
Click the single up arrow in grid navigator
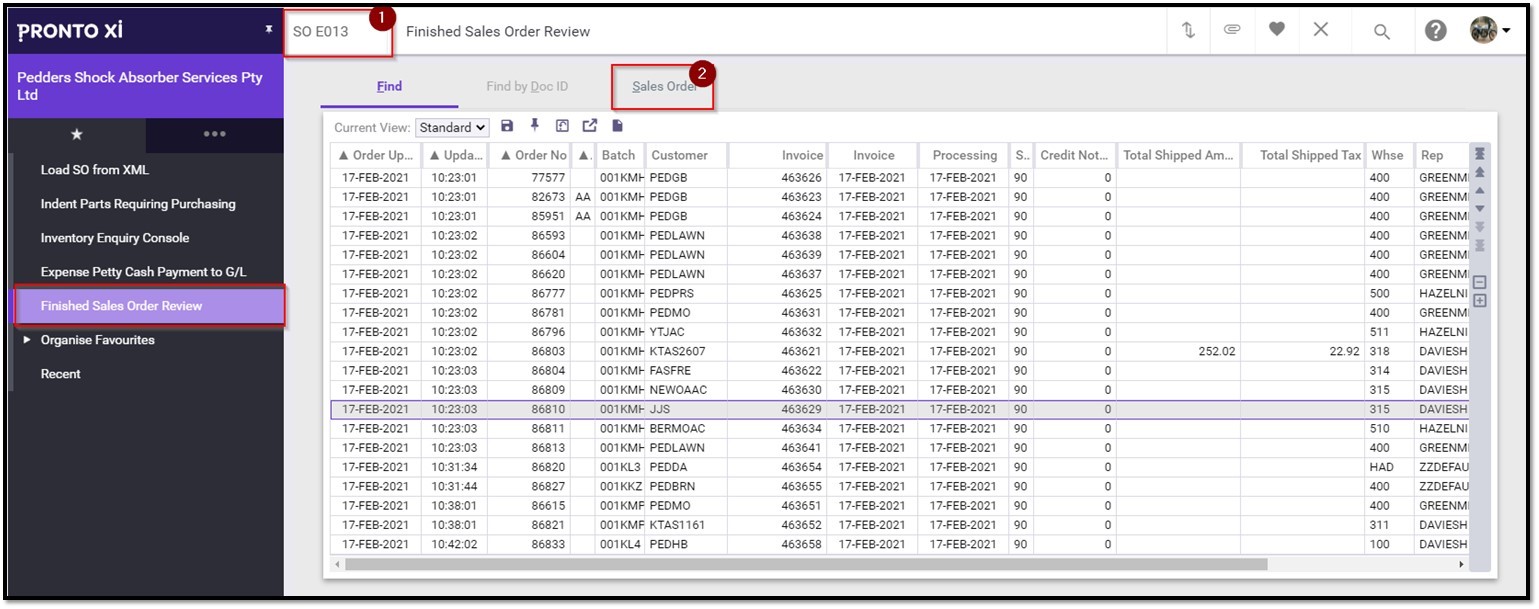coord(1480,190)
